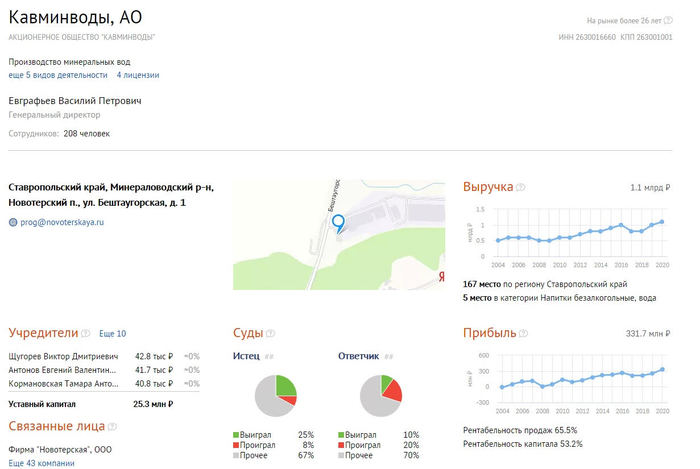Open Истец court cases link

point(246,356)
